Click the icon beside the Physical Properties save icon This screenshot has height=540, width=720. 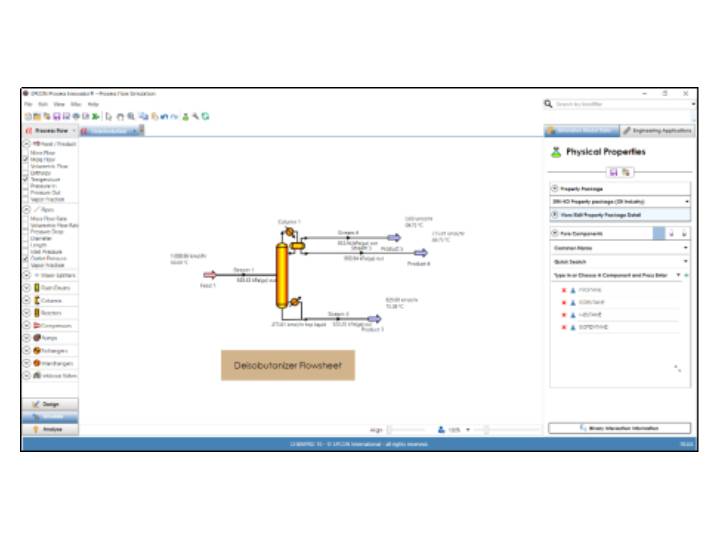(x=625, y=172)
